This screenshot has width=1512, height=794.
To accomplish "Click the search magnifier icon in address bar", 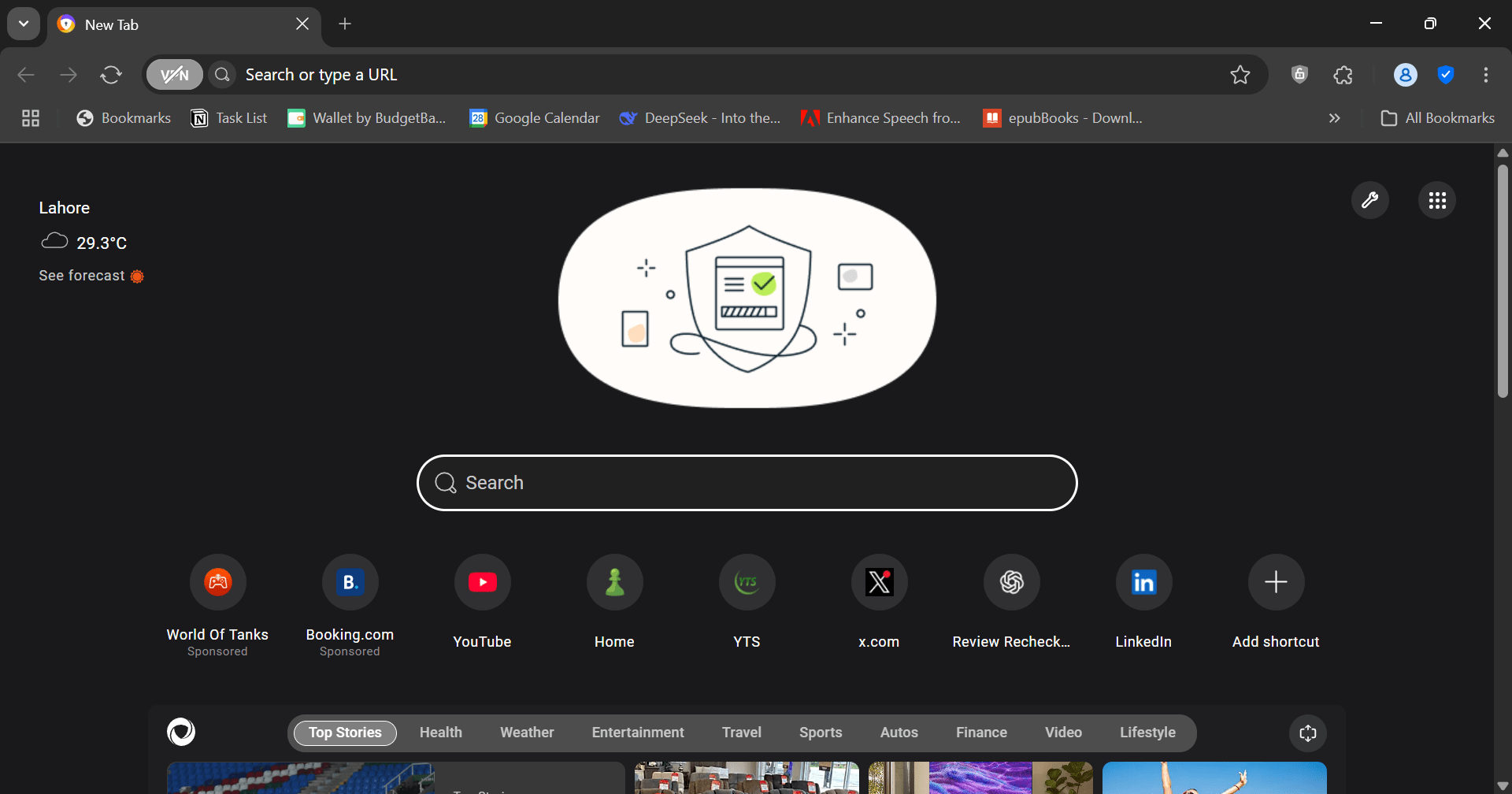I will click(x=223, y=75).
